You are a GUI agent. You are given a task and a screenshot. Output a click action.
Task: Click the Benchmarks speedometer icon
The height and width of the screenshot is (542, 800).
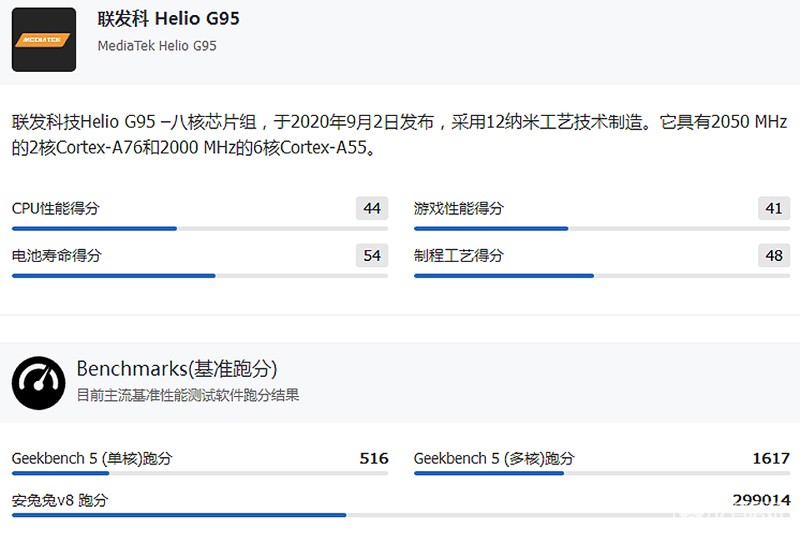pyautogui.click(x=39, y=383)
